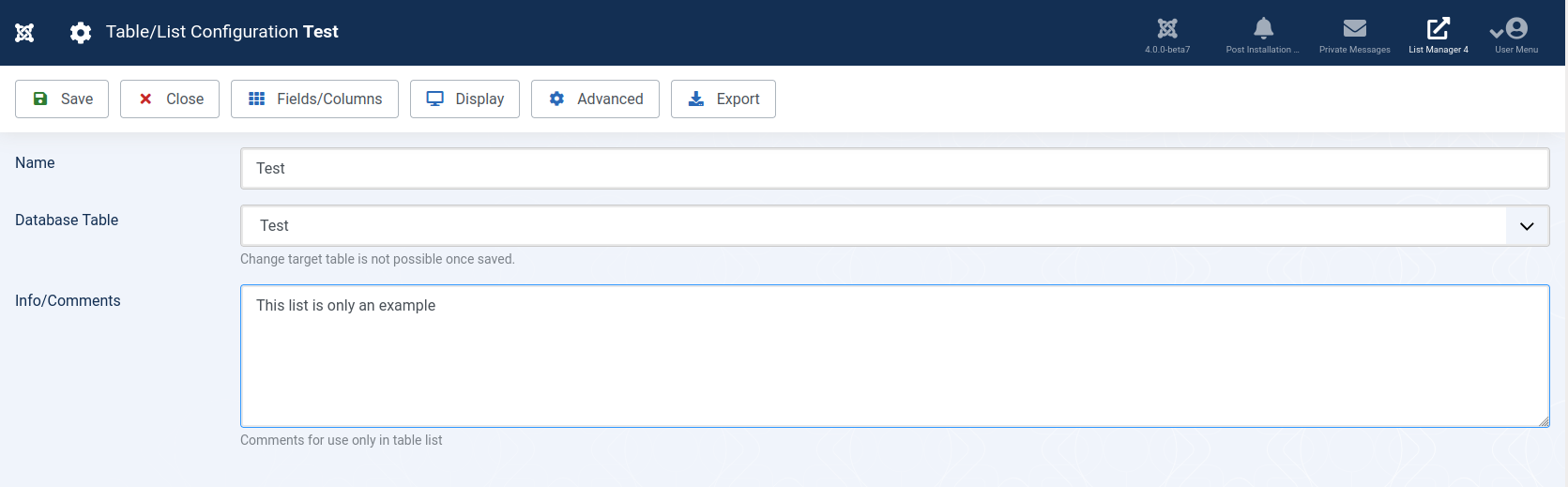Open Display settings

[x=464, y=99]
